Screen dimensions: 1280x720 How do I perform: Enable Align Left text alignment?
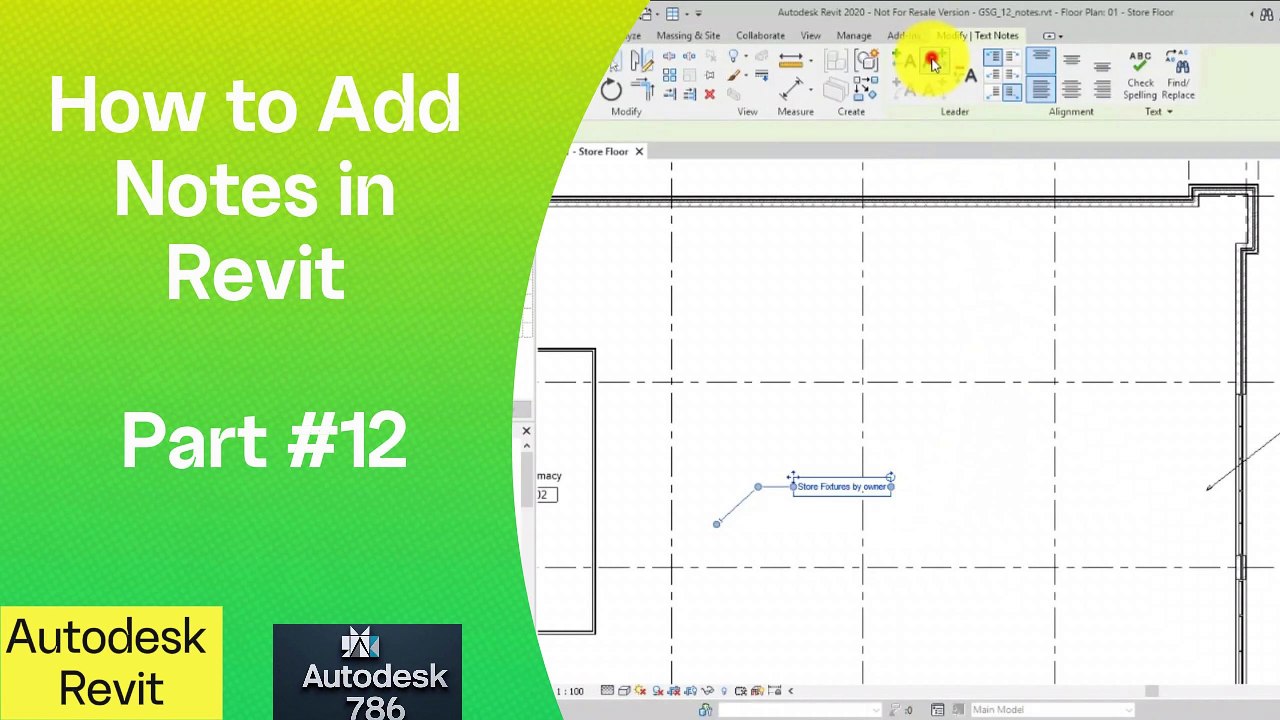(1041, 89)
